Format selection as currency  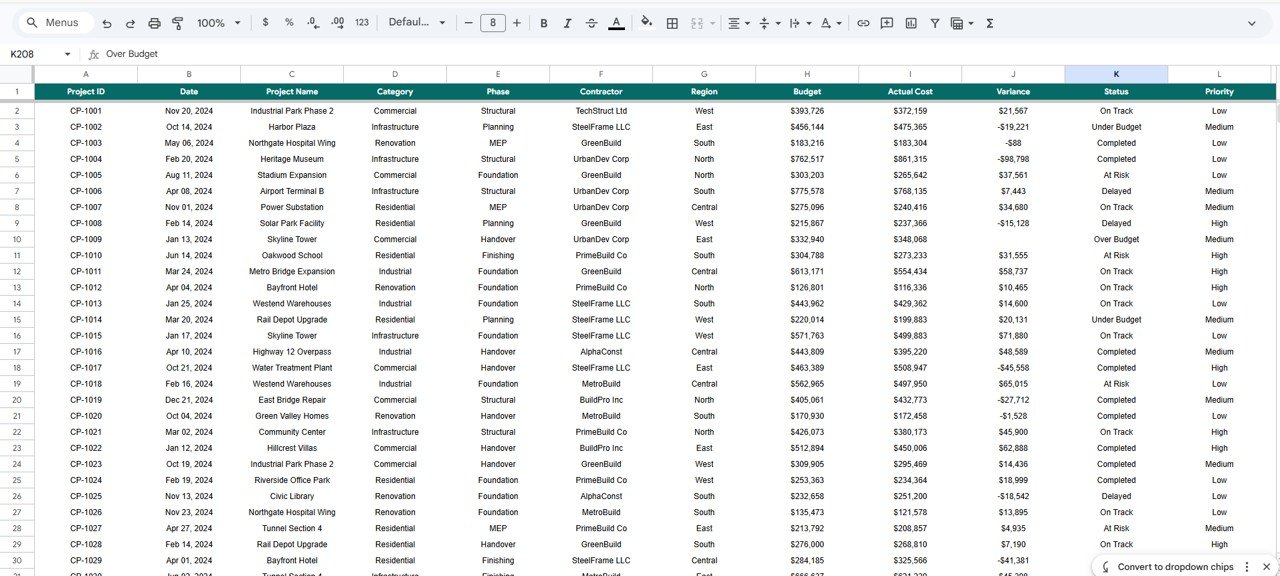pyautogui.click(x=266, y=22)
